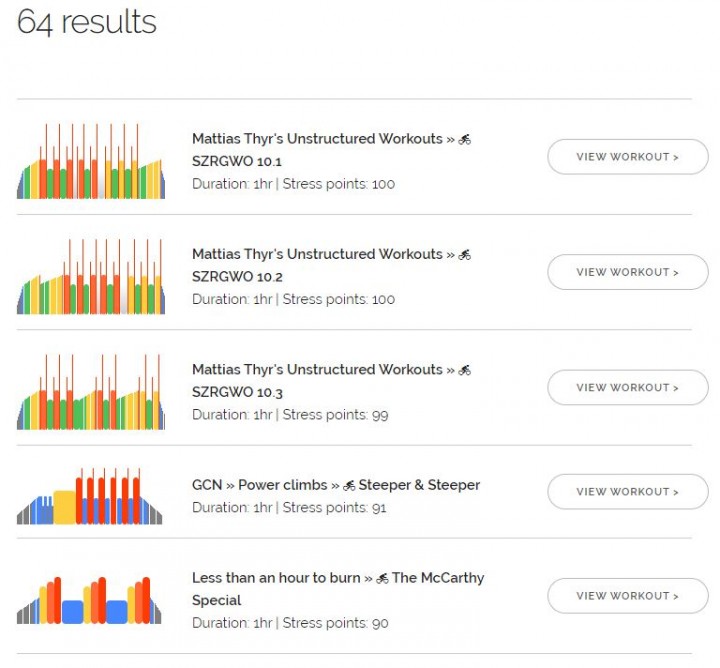
Task: Open McCarthy Special workout profile chart
Action: [89, 600]
